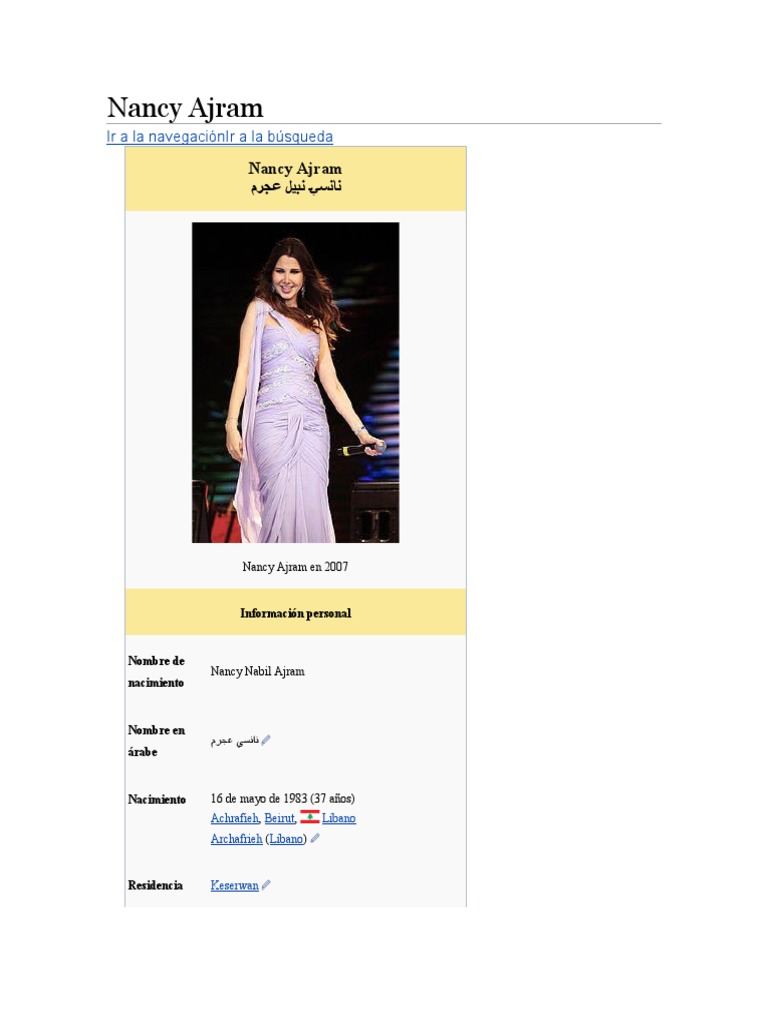The height and width of the screenshot is (1024, 768).
Task: Click the main 'Nancy Ajram' page title
Action: (x=185, y=107)
